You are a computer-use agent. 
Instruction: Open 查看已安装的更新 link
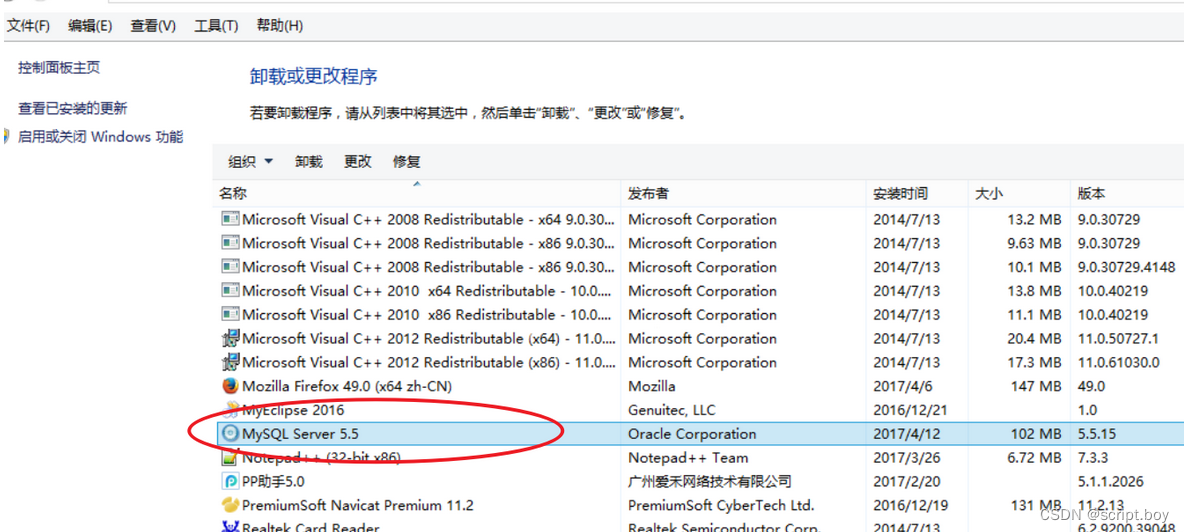pyautogui.click(x=73, y=108)
